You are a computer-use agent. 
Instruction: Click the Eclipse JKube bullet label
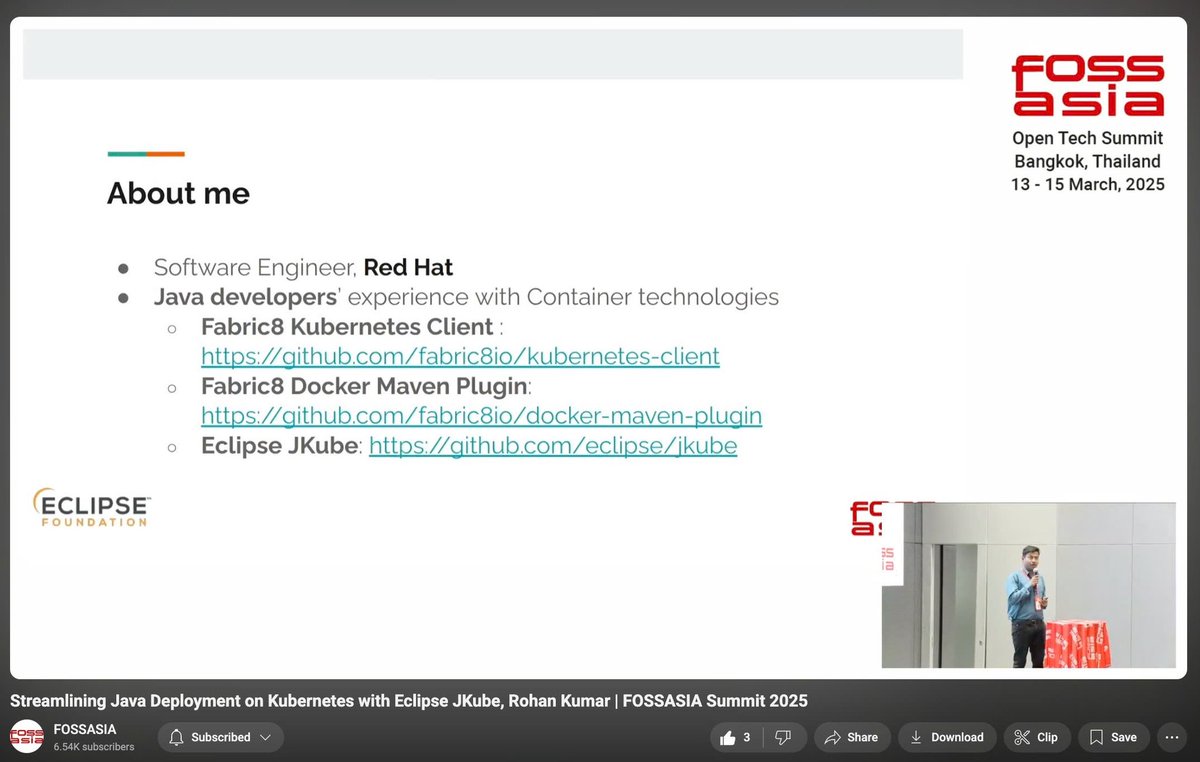[279, 446]
